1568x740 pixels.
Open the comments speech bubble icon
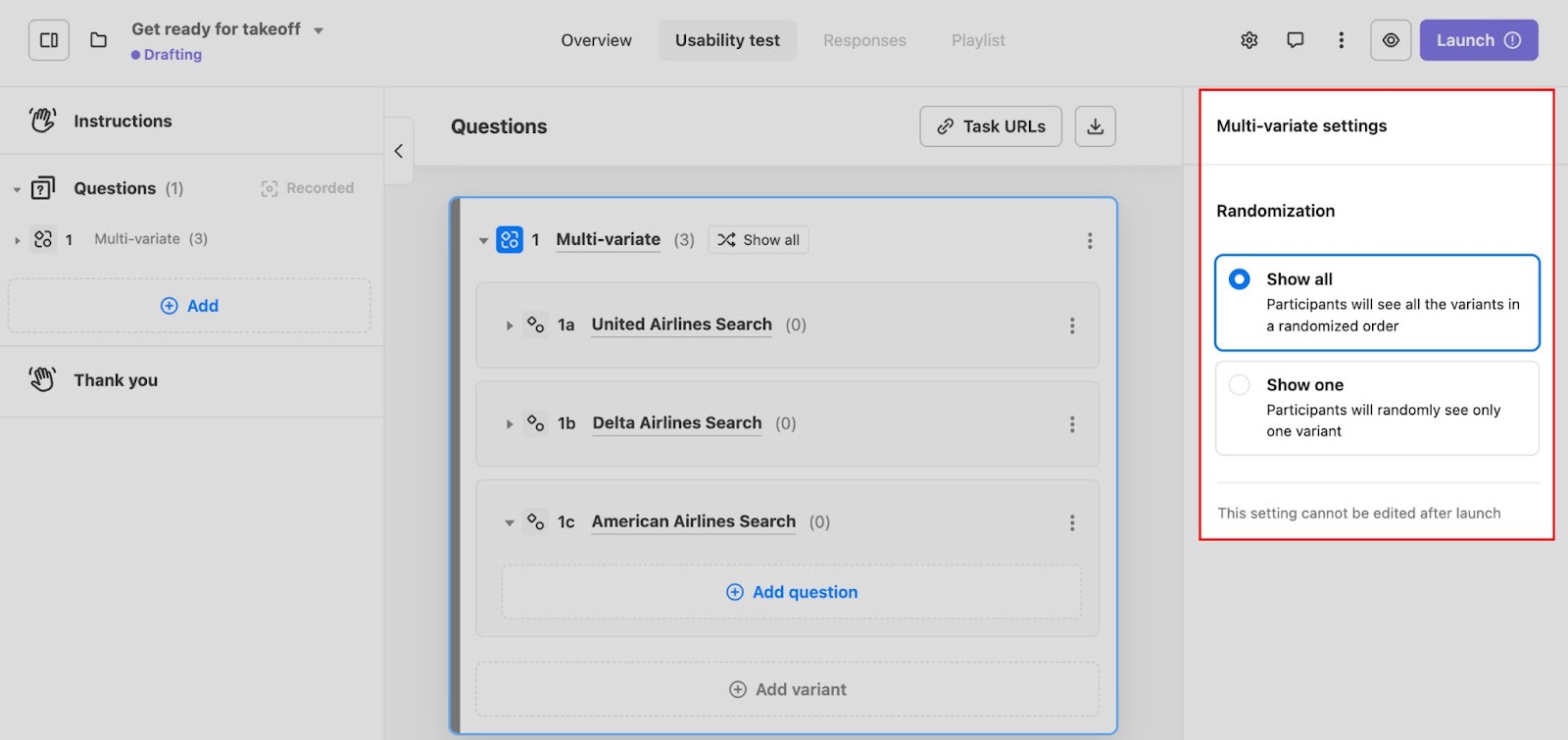[x=1296, y=40]
